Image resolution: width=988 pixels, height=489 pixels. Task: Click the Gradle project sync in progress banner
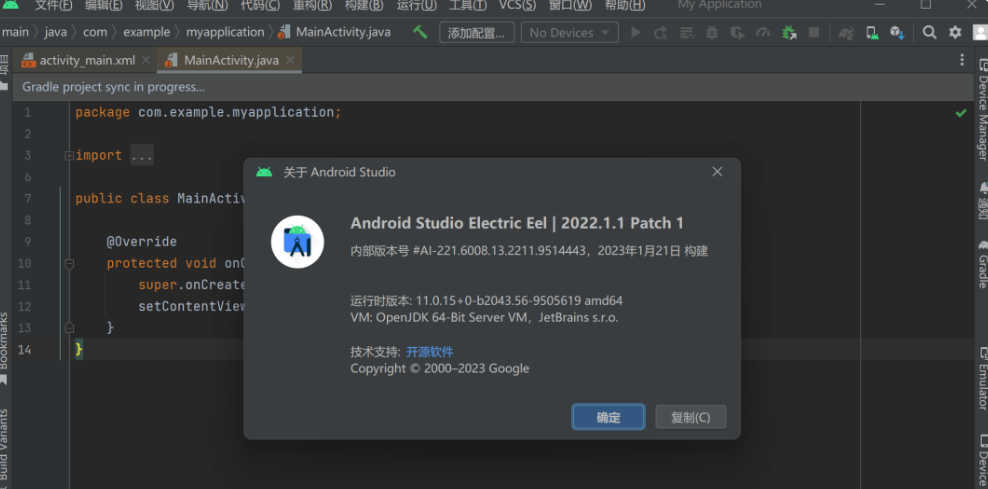point(493,87)
